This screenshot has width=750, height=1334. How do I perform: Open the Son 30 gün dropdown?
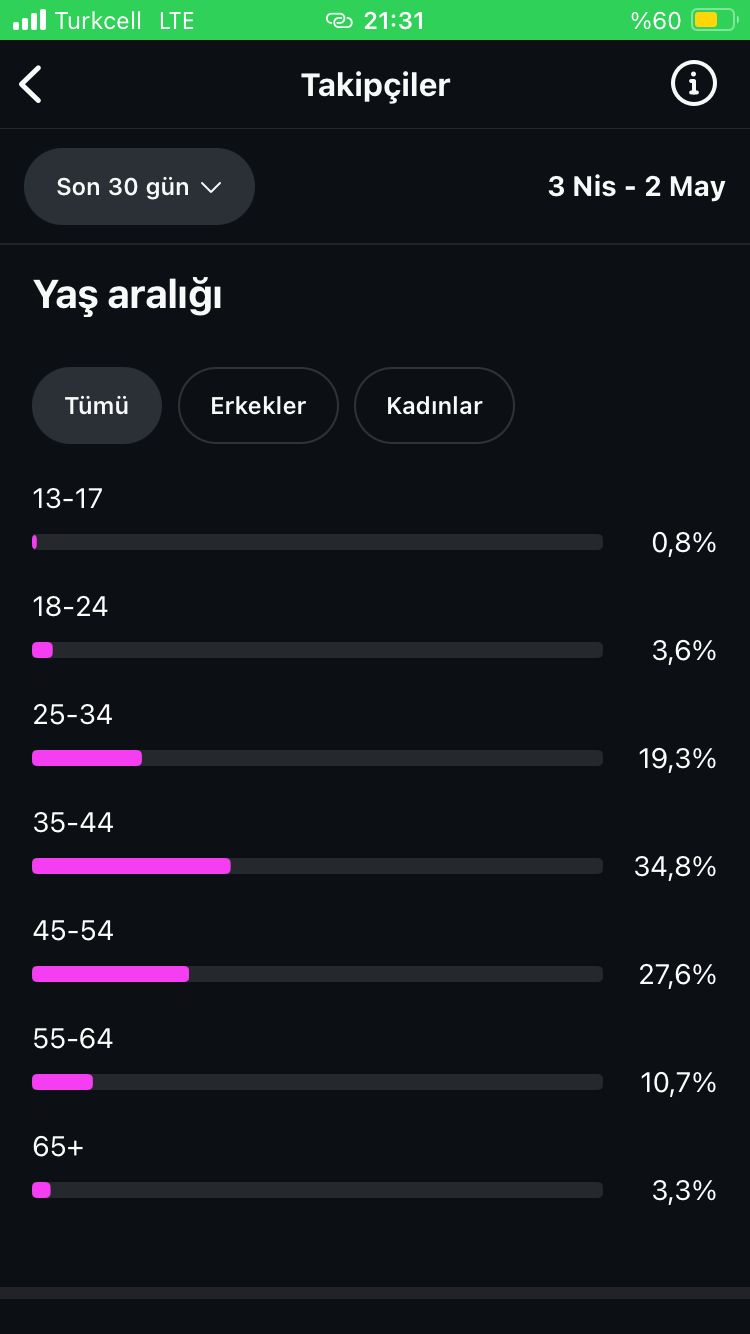[139, 187]
